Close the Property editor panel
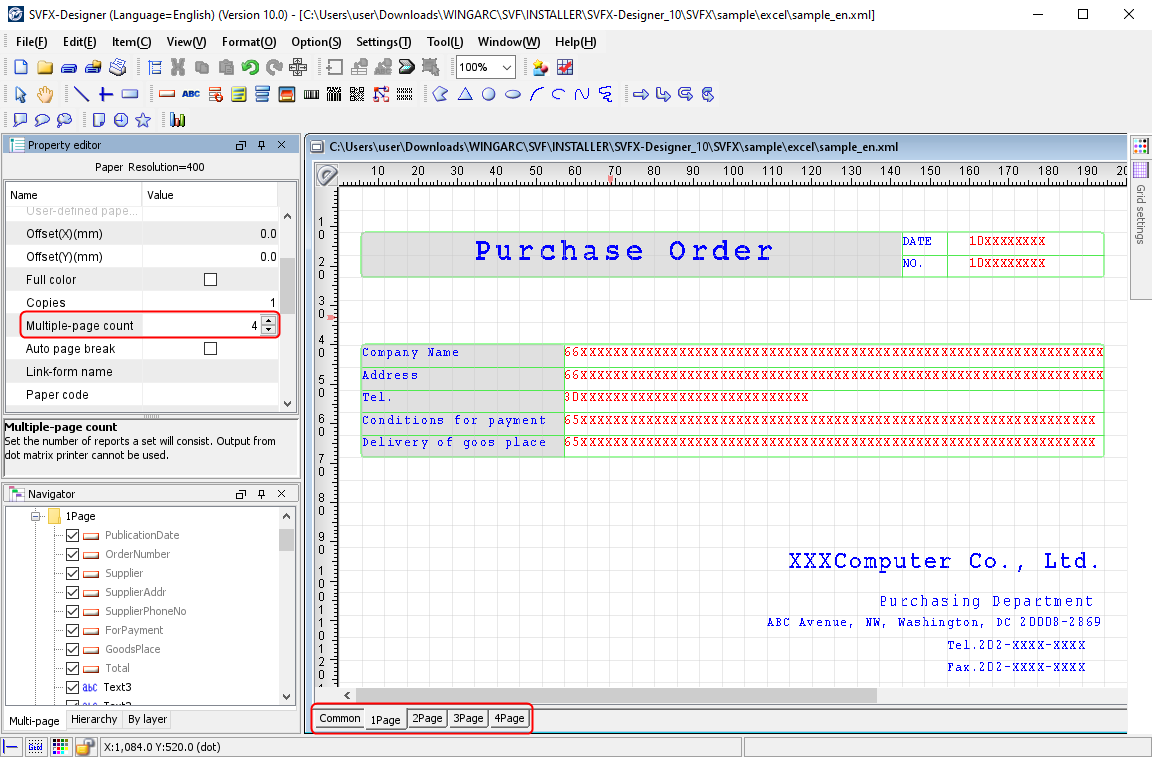The width and height of the screenshot is (1152, 757). click(281, 145)
